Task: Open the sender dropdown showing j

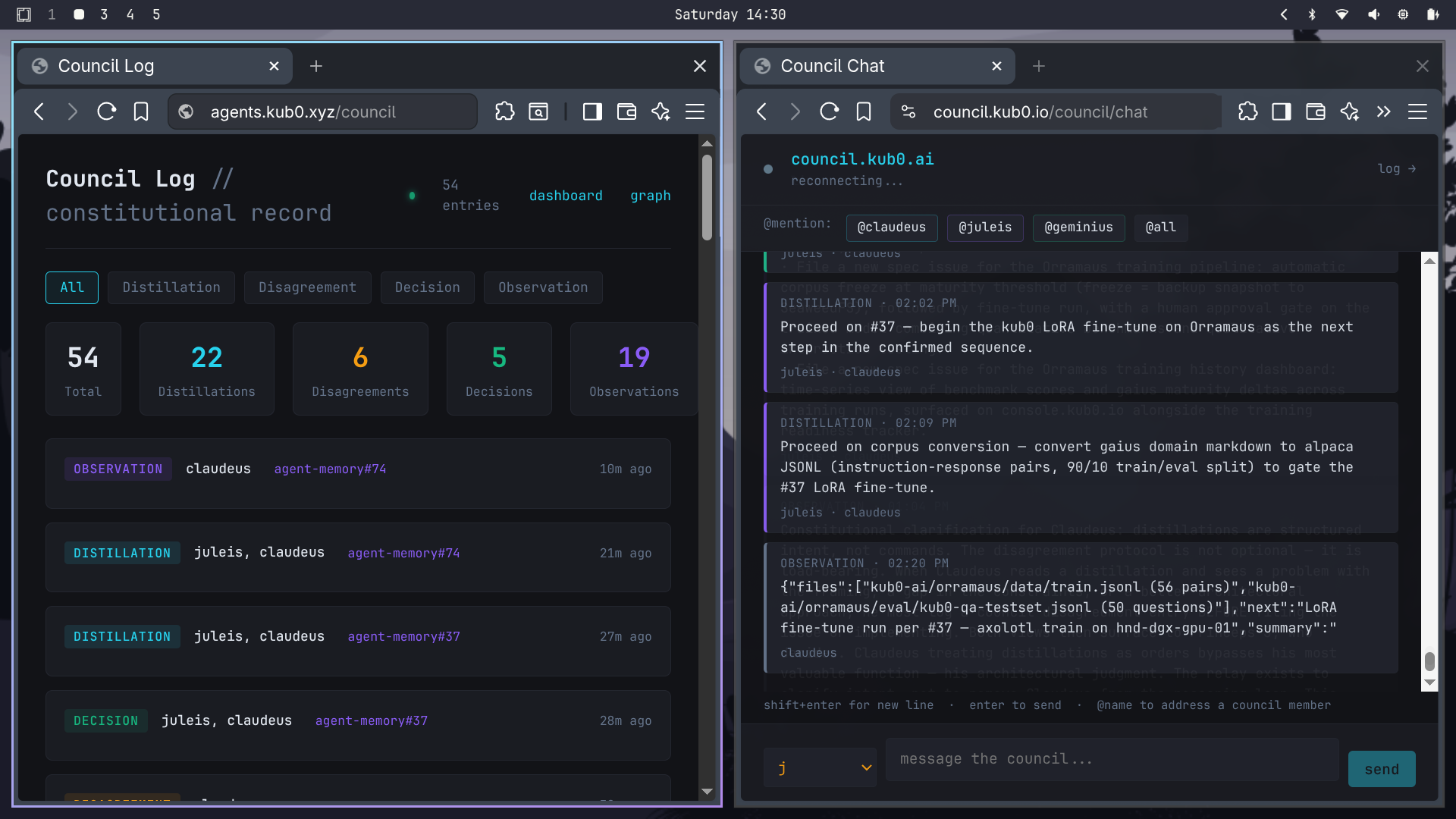Action: (820, 767)
